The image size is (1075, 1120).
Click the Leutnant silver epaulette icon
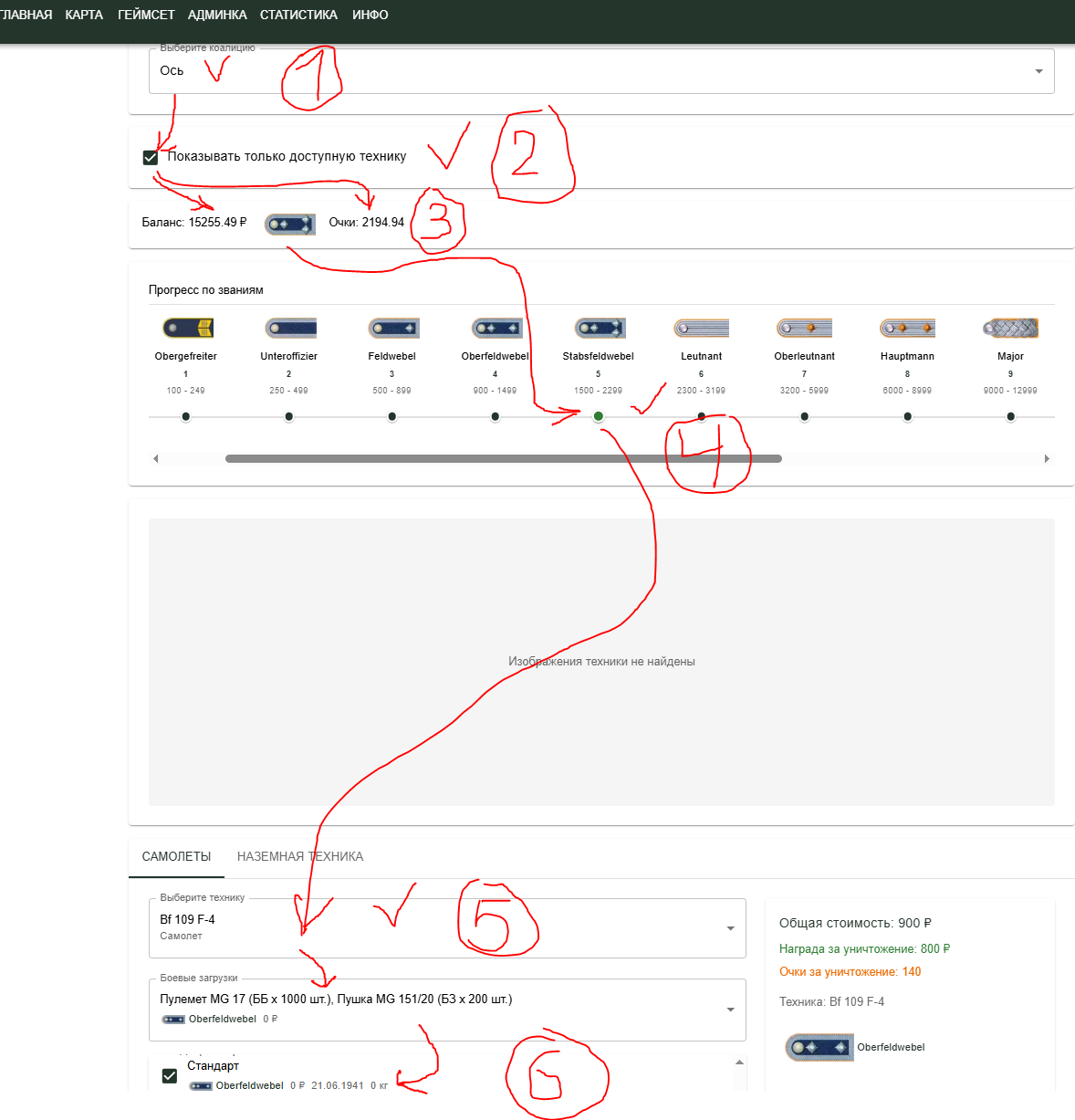pyautogui.click(x=702, y=328)
